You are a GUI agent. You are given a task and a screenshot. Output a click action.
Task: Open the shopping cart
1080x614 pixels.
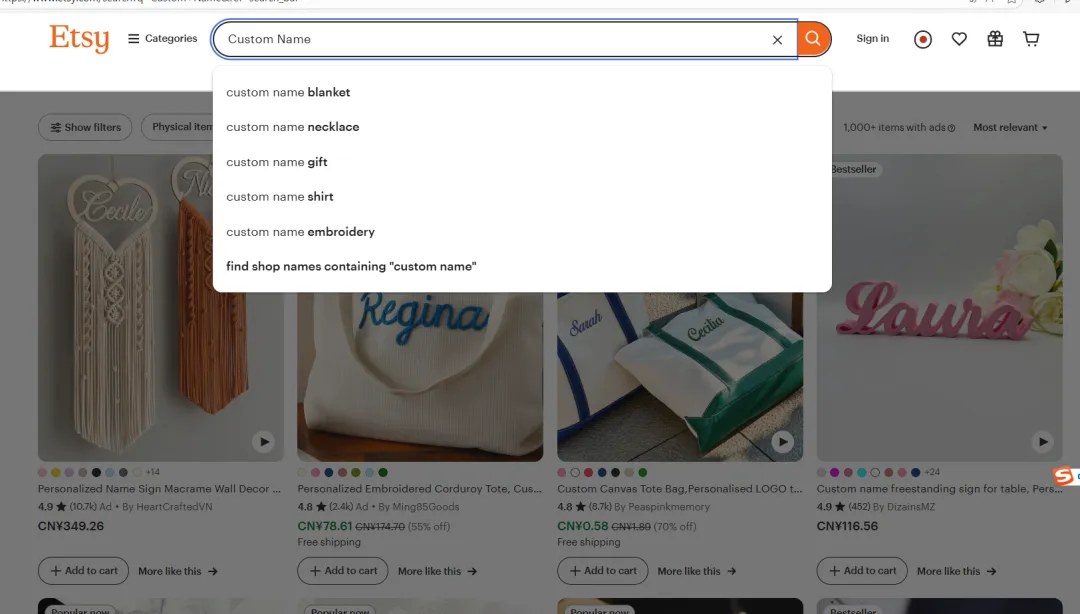(1031, 39)
